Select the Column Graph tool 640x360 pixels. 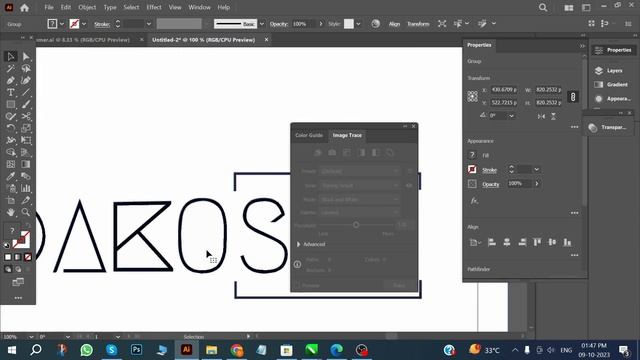[26, 188]
